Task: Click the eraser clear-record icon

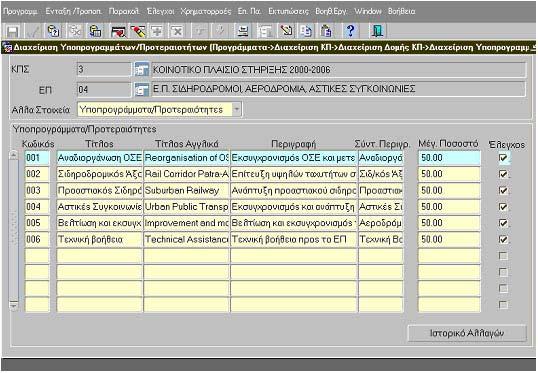Action: [x=138, y=32]
